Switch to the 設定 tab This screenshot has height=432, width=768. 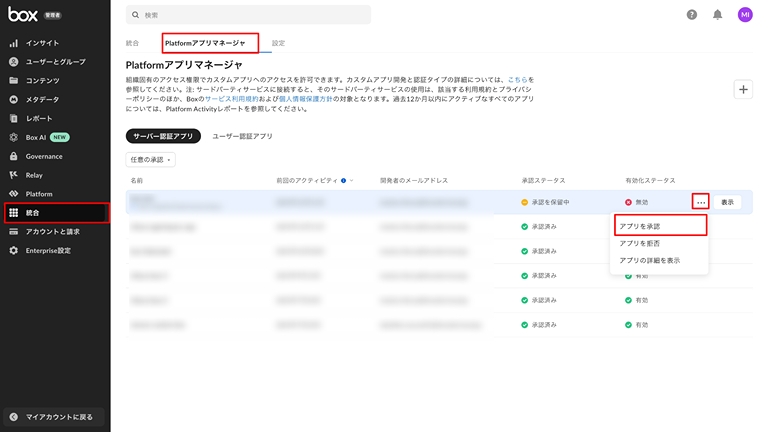[x=278, y=43]
